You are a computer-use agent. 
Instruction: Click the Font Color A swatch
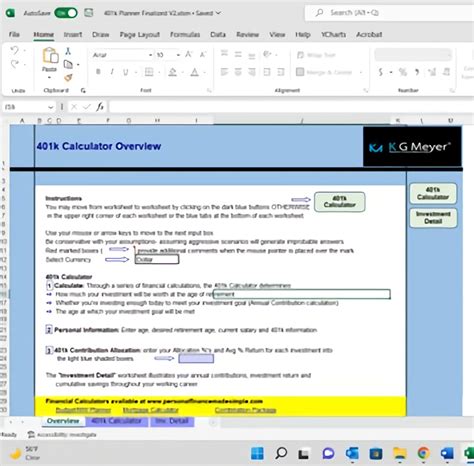(x=195, y=72)
